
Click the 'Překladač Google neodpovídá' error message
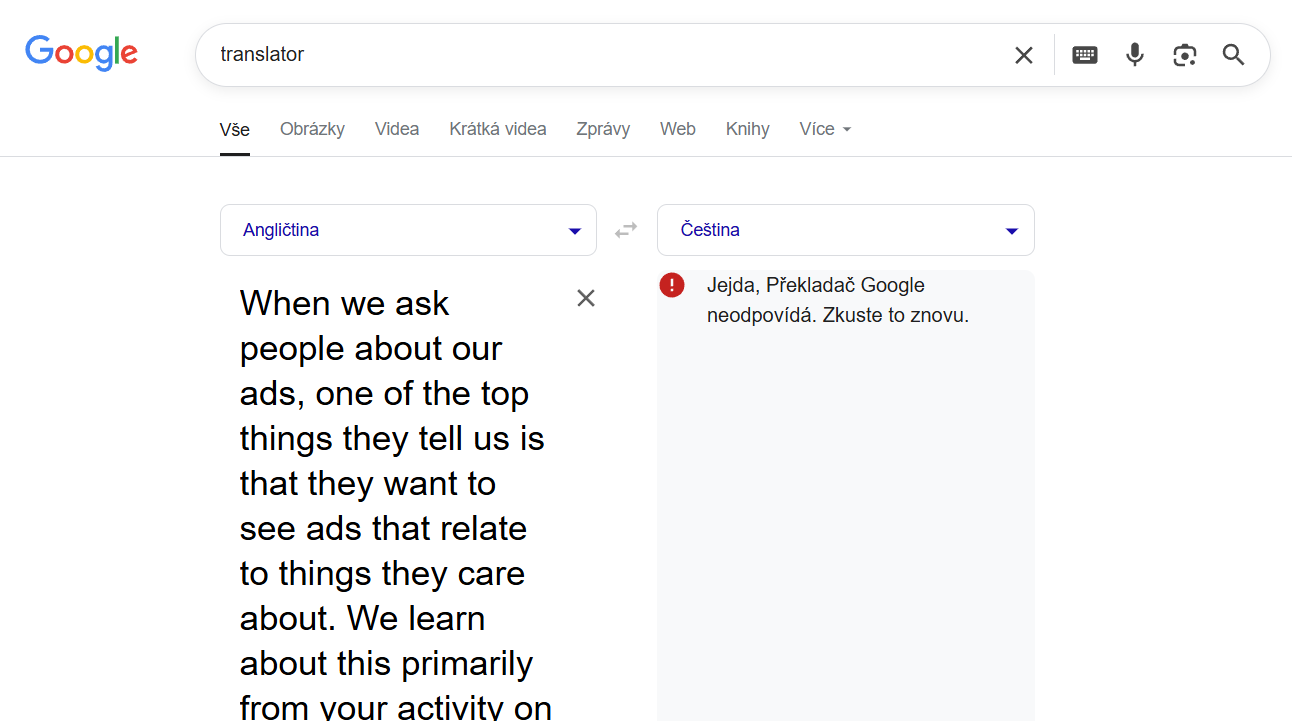click(x=838, y=300)
